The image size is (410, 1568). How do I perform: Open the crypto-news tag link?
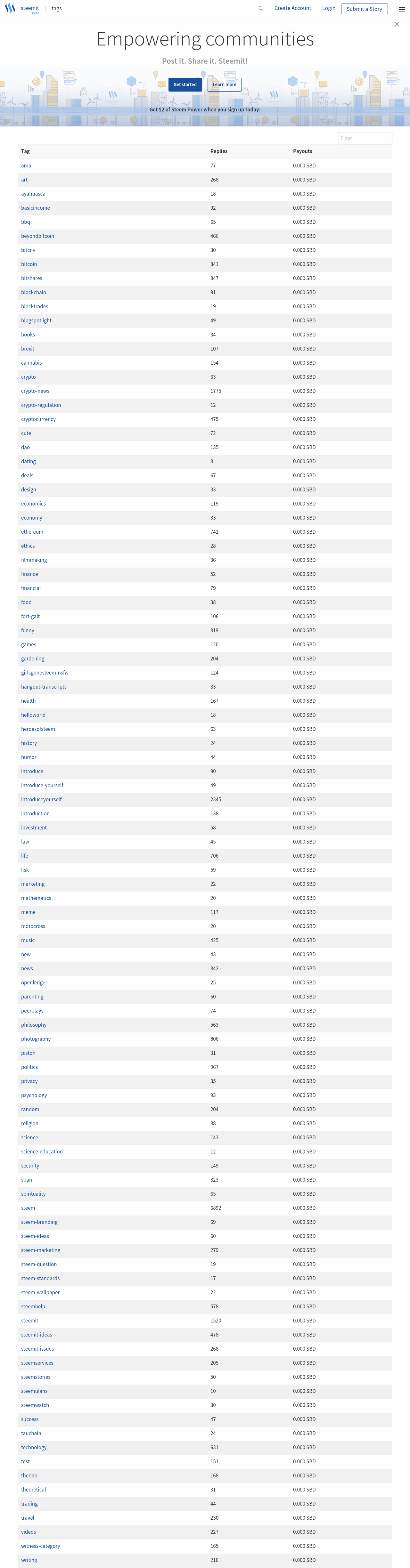(35, 391)
